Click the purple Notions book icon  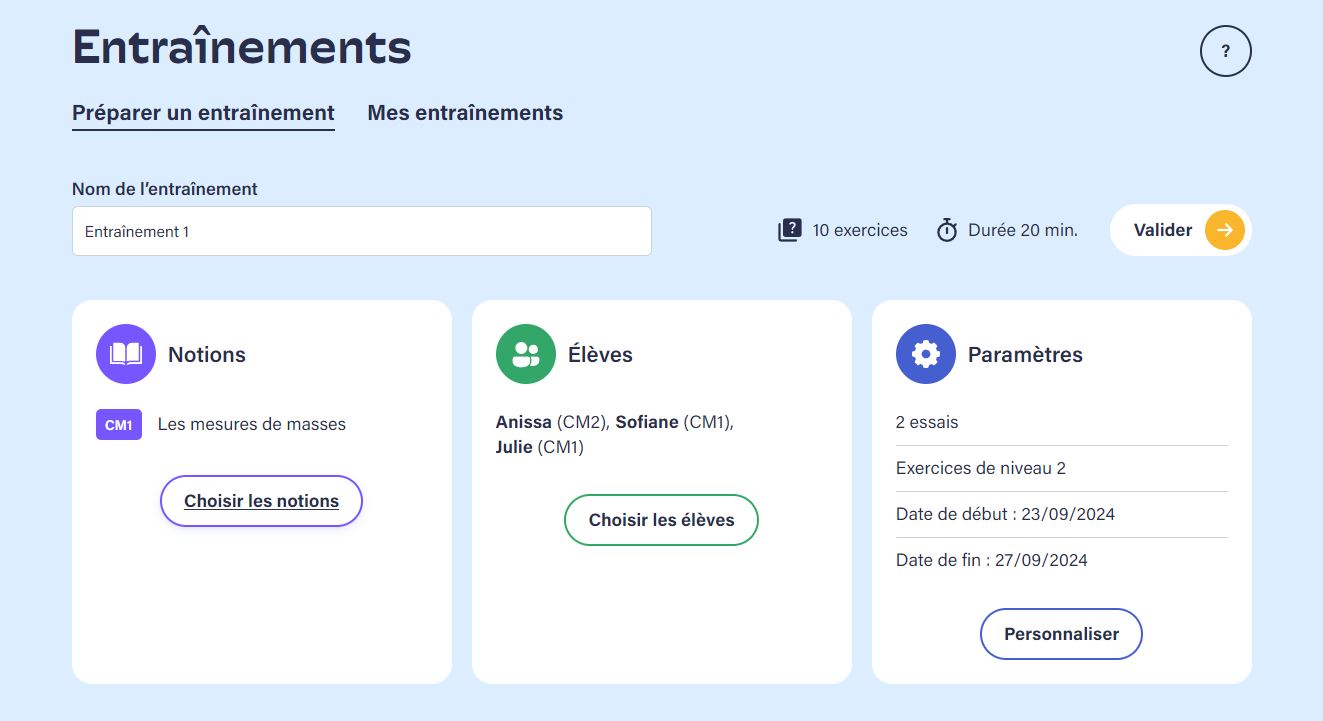point(126,354)
